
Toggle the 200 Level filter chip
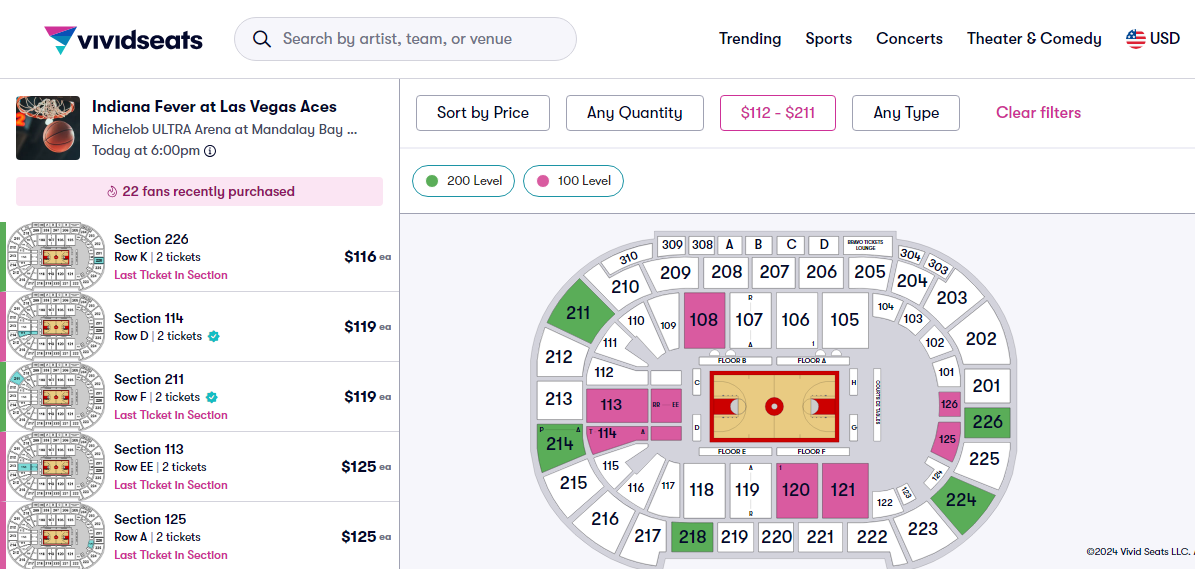click(x=464, y=181)
